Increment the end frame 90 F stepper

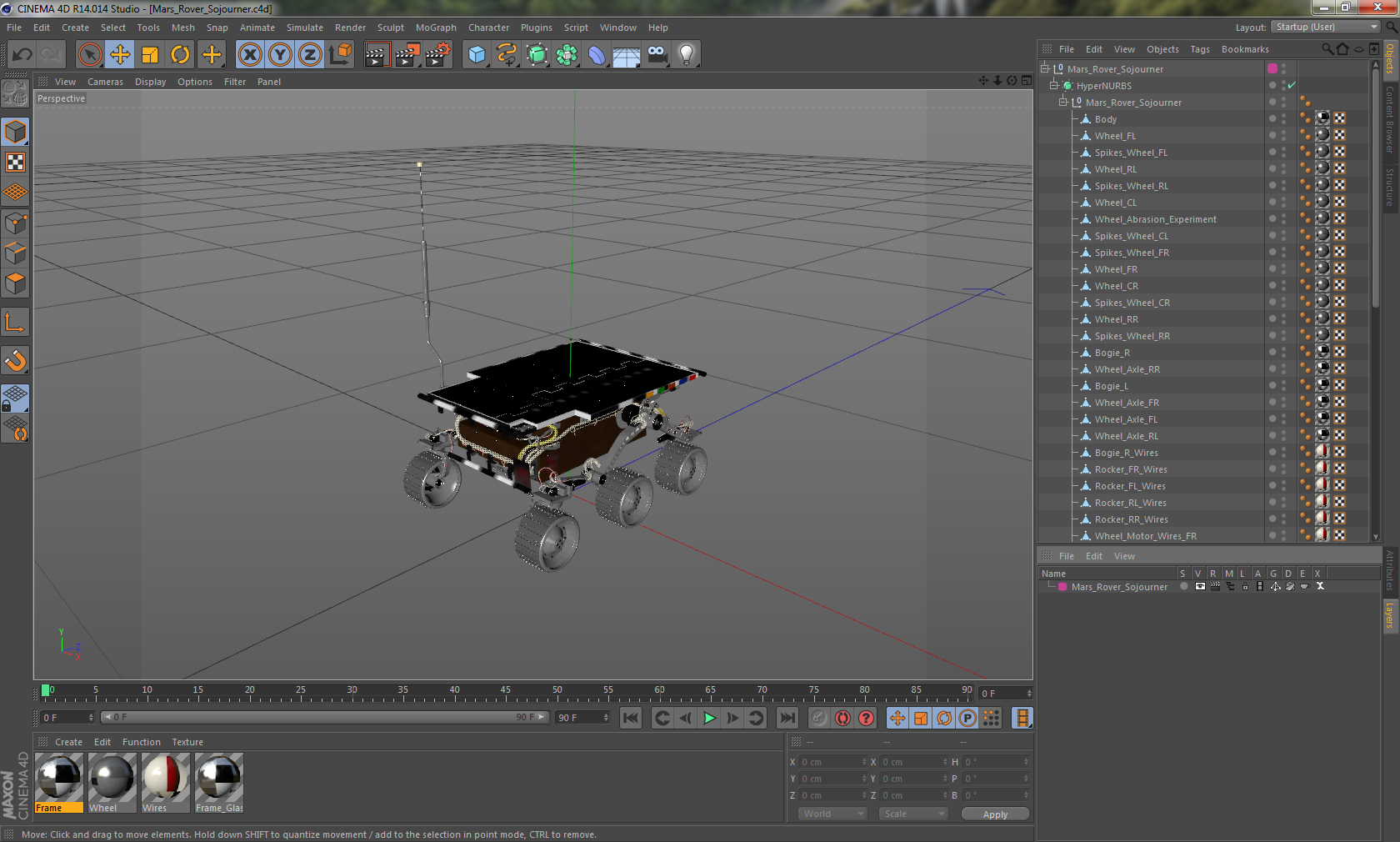(x=606, y=714)
